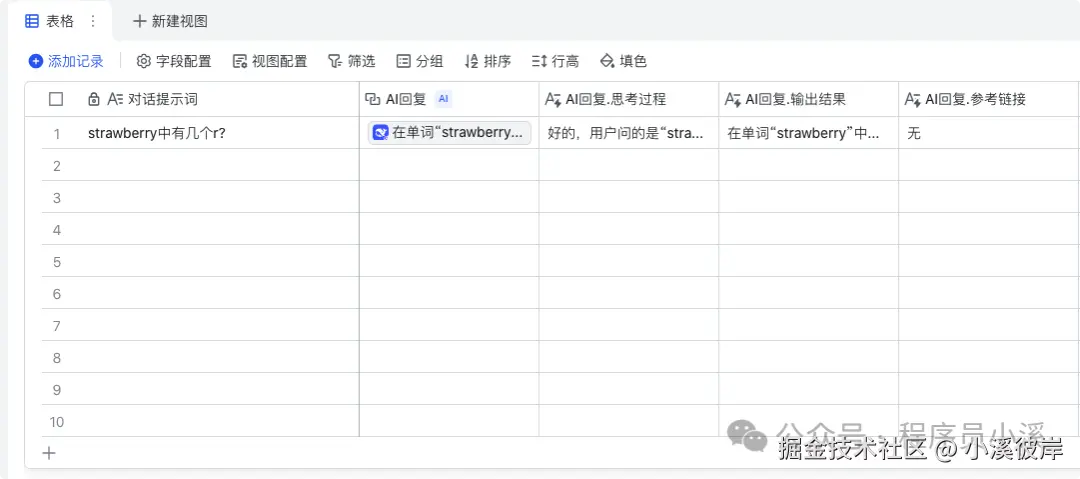
Task: Click the AI text icon before AI回复.输出结果
Action: click(733, 100)
